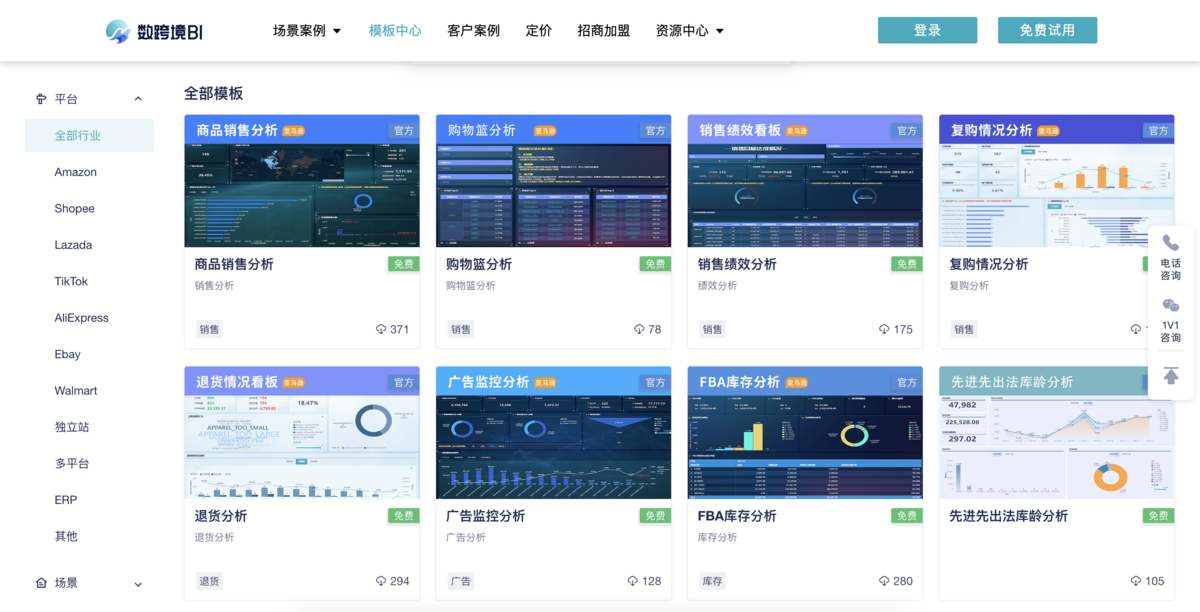Screen dimensions: 1200x612
Task: Open the 定价 navigation item
Action: point(539,31)
